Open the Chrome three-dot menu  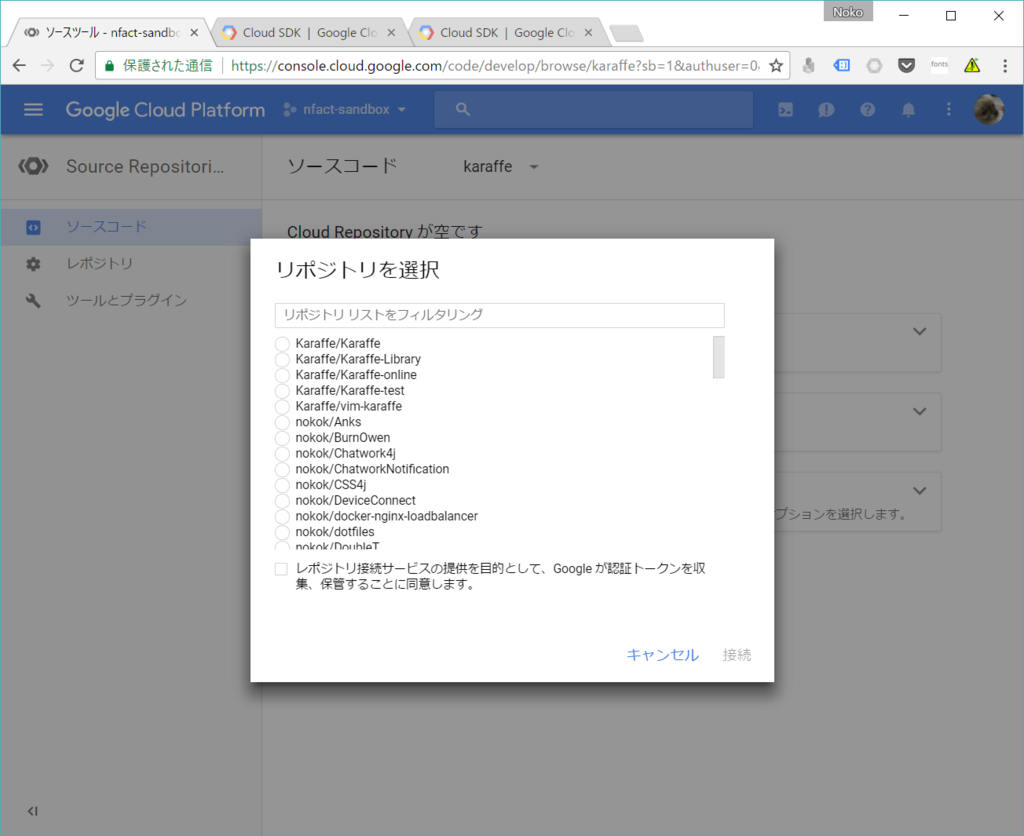coord(1005,65)
